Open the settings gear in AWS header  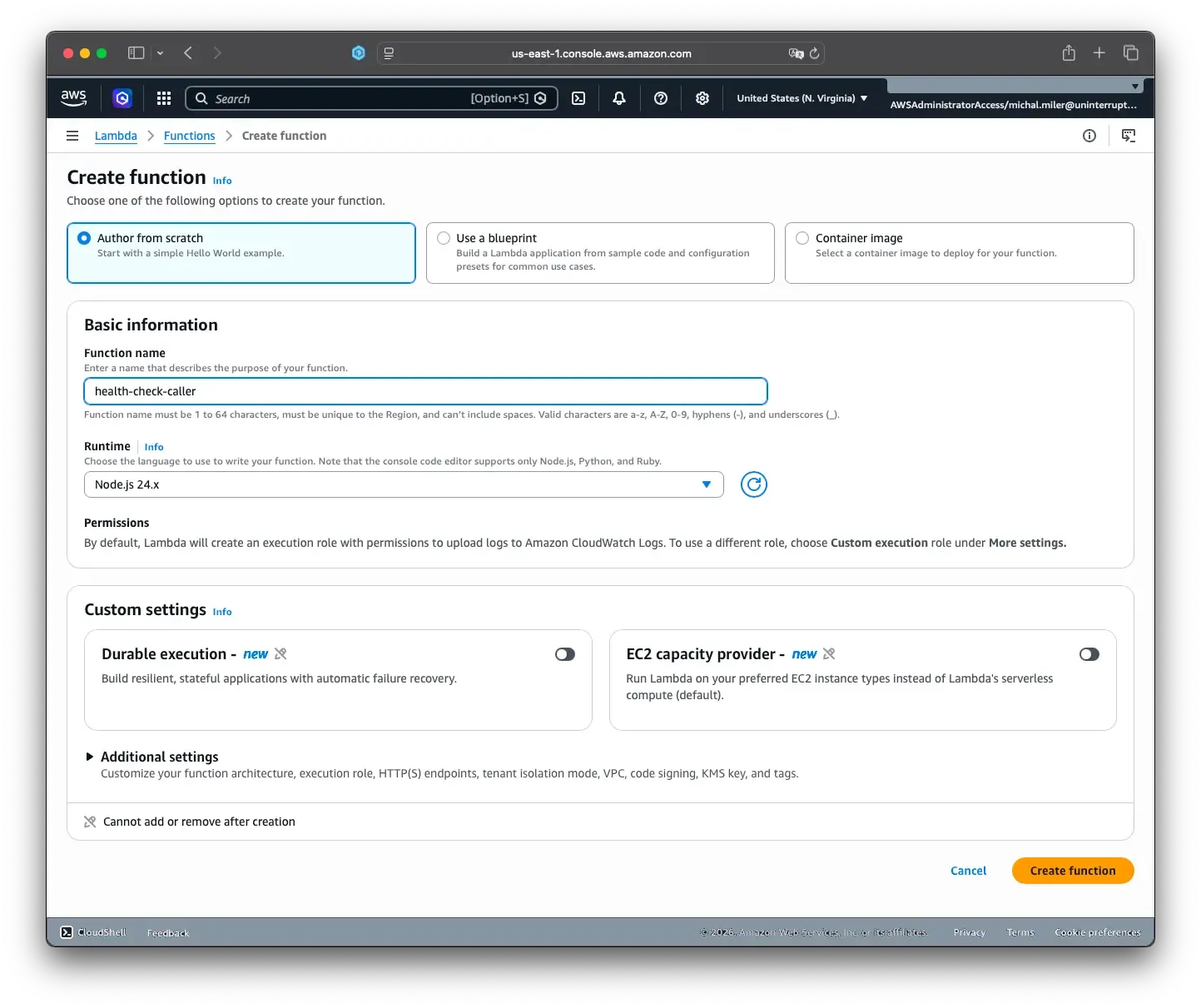(x=702, y=98)
